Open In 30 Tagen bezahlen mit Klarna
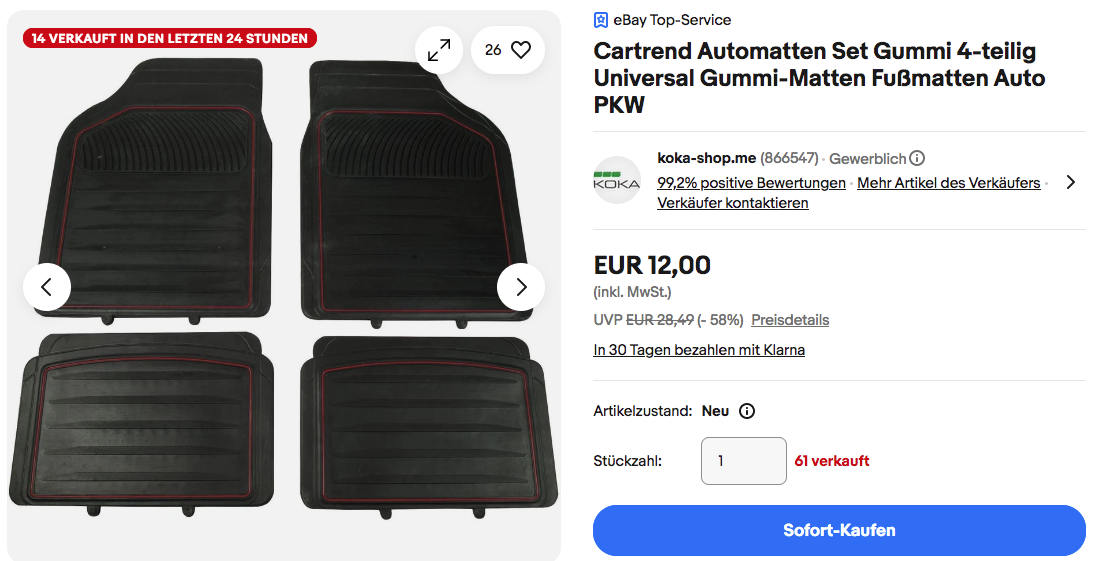Image resolution: width=1095 pixels, height=561 pixels. point(699,350)
